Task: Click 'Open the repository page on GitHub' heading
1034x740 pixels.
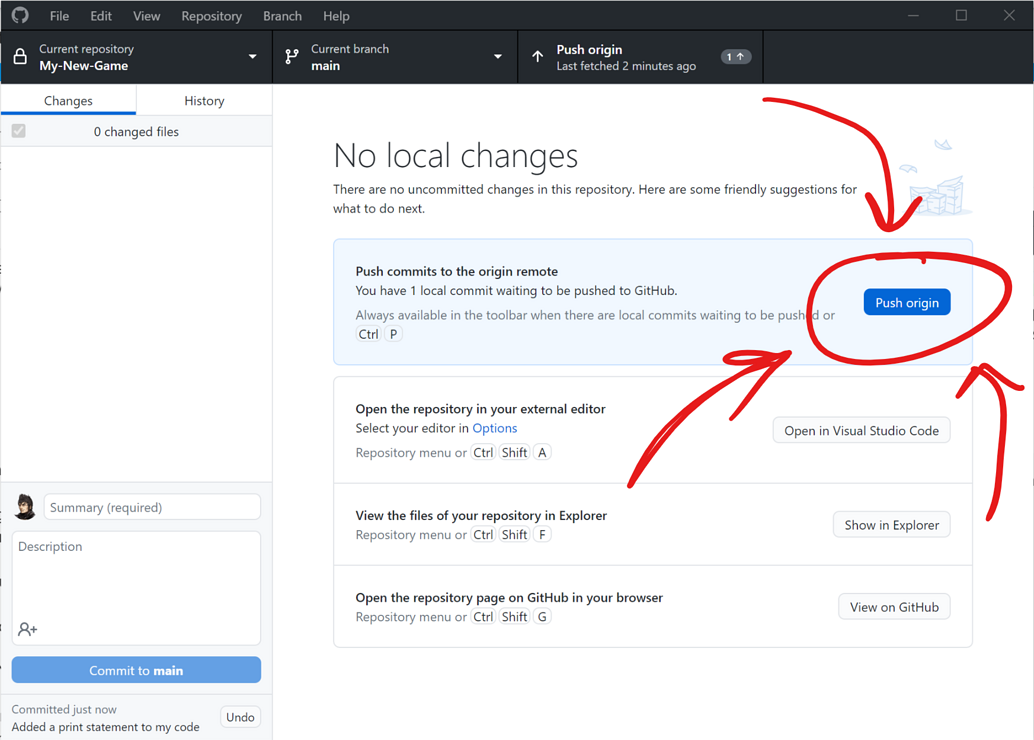Action: (509, 598)
